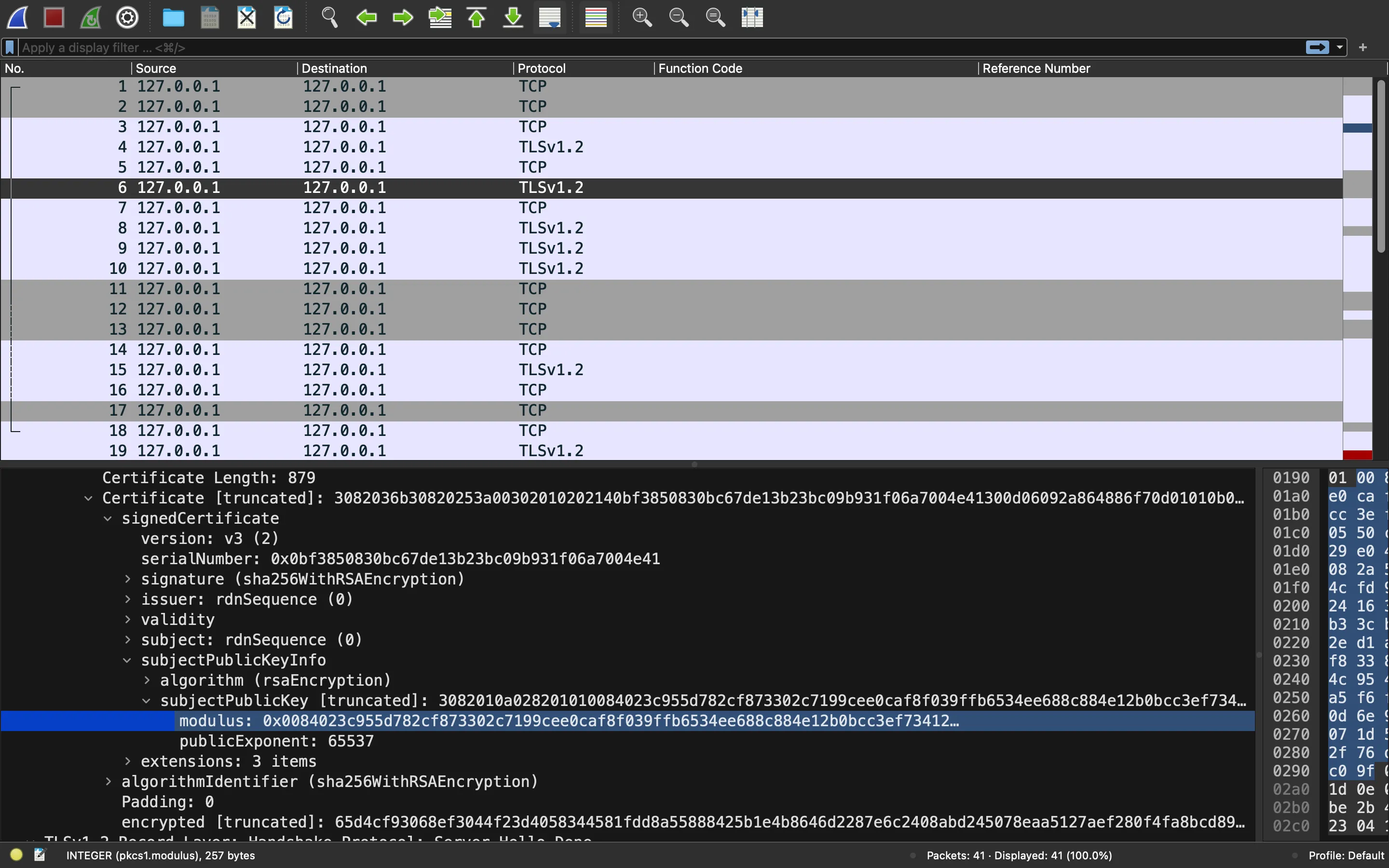This screenshot has height=868, width=1389.
Task: Select packet 1 TCP row
Action: coord(671,86)
